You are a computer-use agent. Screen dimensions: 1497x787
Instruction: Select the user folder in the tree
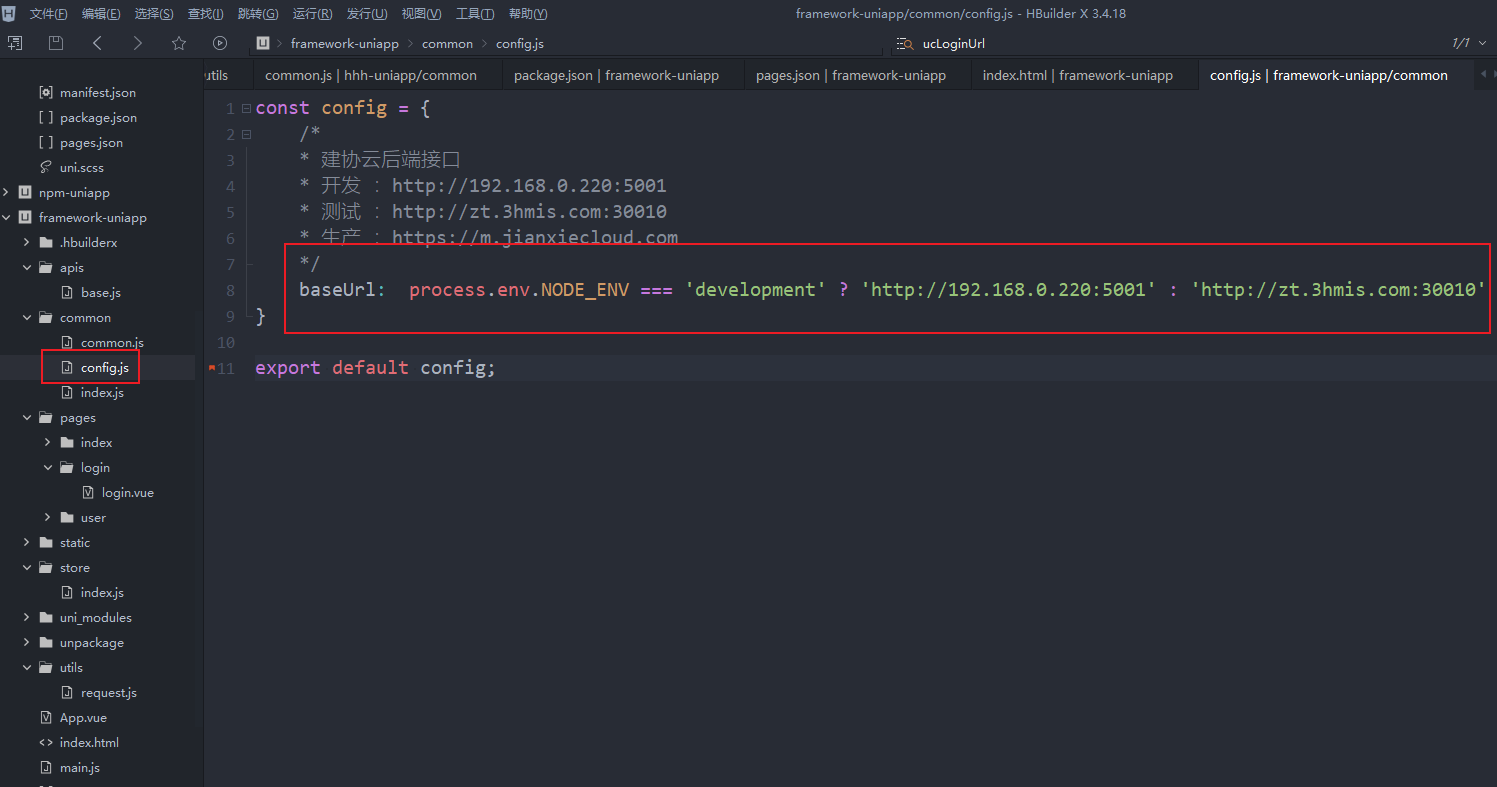click(x=93, y=517)
